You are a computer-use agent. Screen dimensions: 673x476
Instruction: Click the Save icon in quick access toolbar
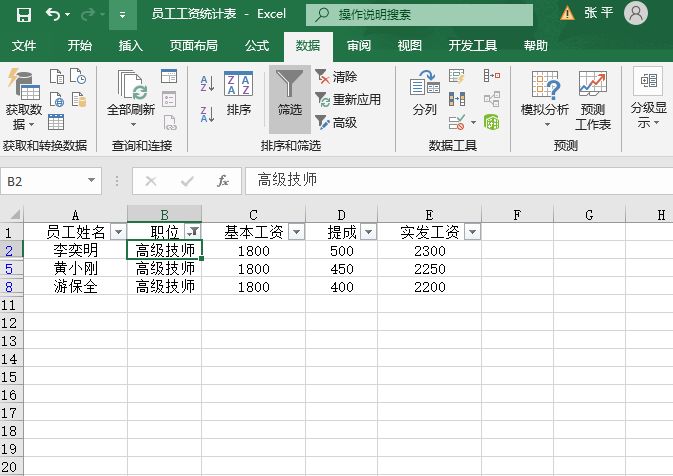click(x=24, y=15)
